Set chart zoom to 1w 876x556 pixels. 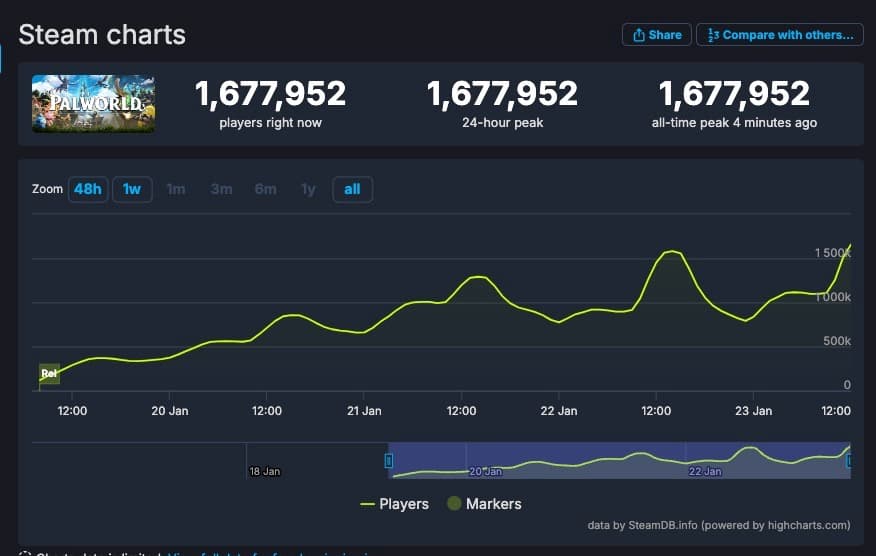point(132,189)
